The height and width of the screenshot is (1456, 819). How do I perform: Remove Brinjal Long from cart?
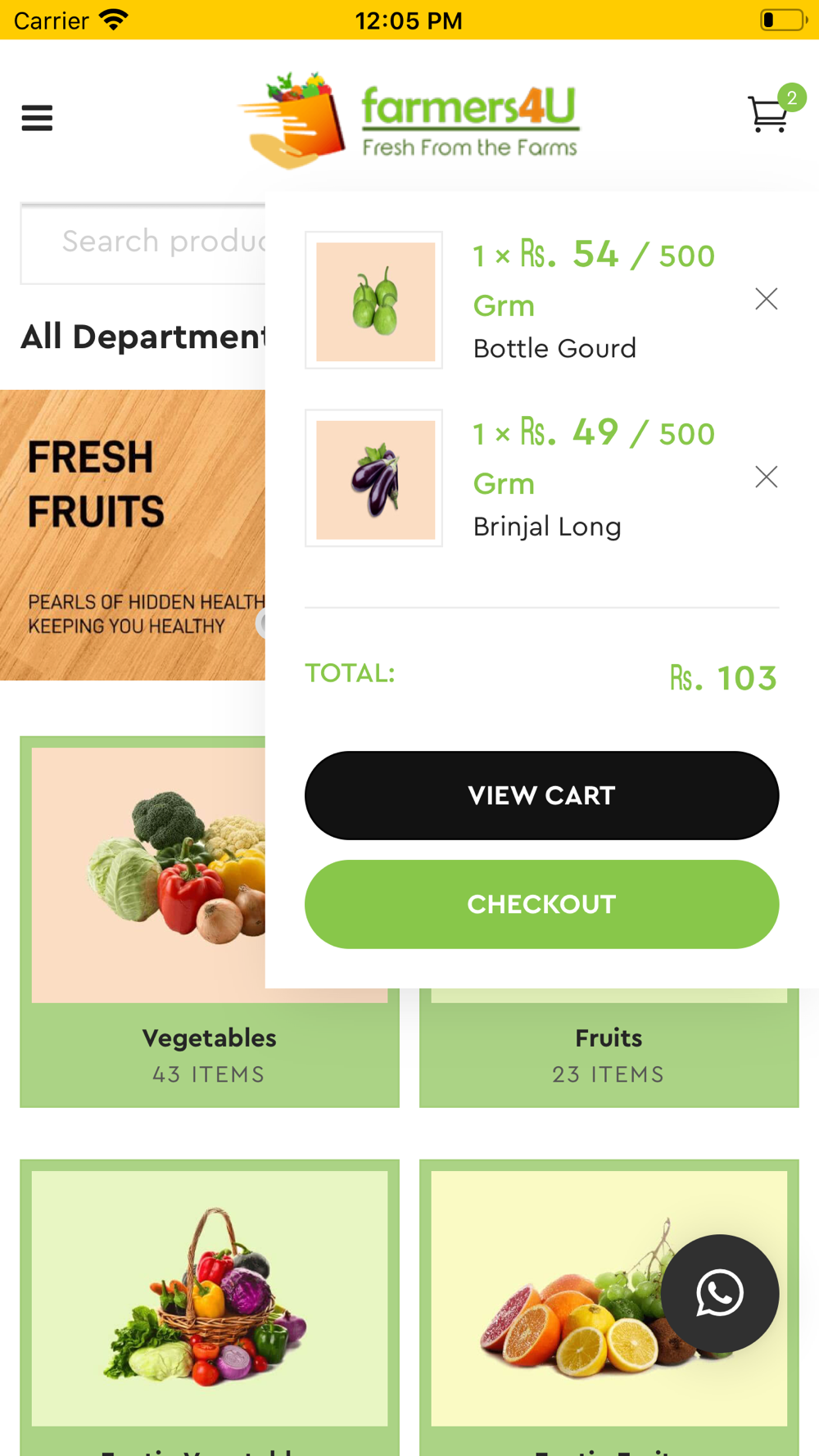(x=766, y=477)
